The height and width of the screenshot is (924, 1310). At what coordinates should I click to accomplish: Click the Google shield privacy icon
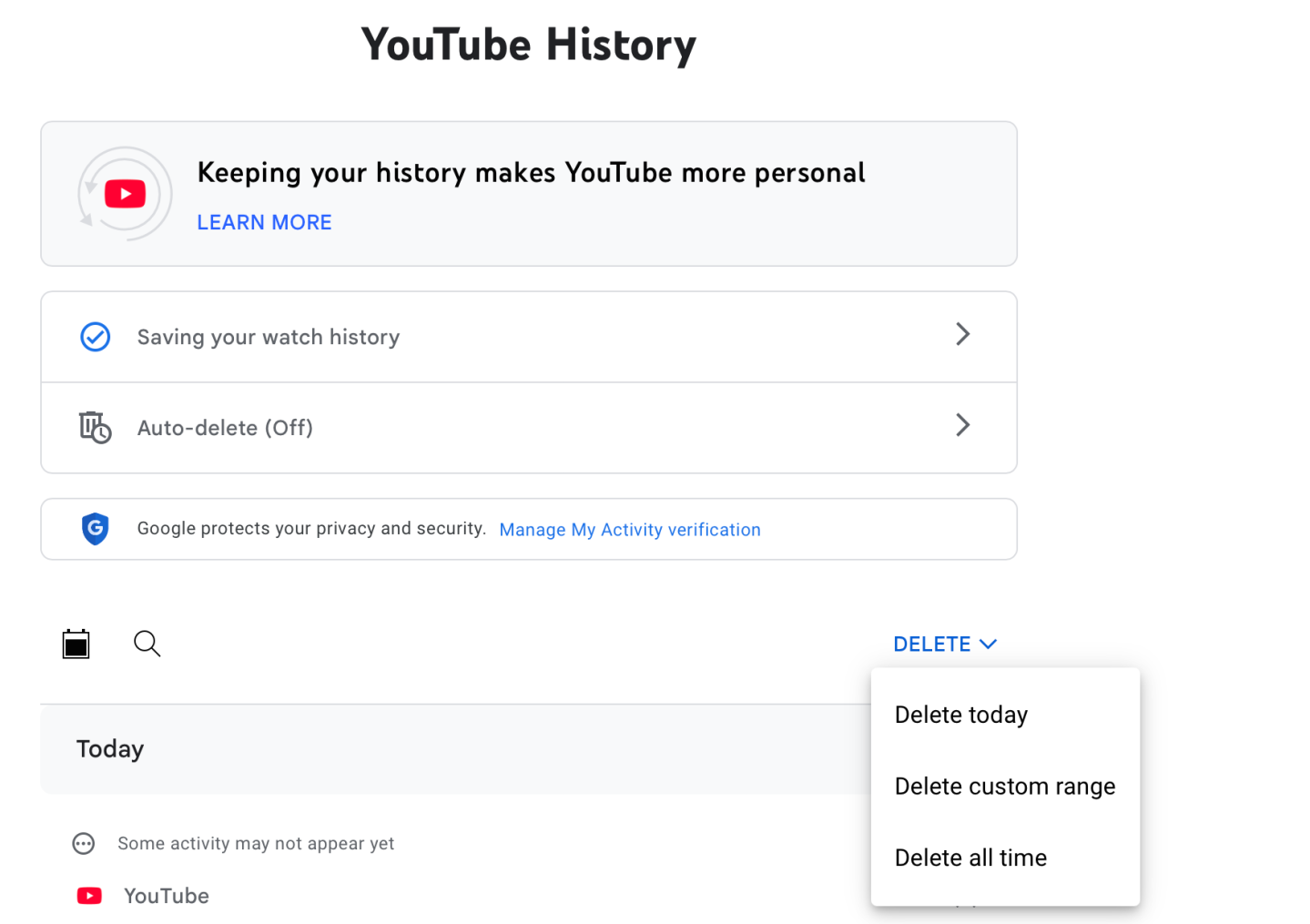tap(96, 529)
